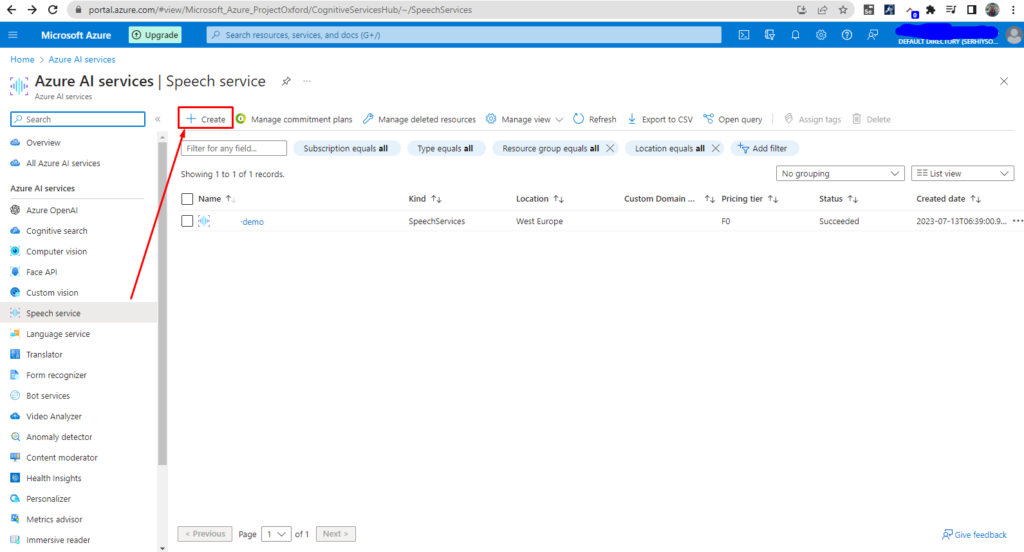1024x552 pixels.
Task: Click the Speech service icon on the demo row
Action: pyautogui.click(x=204, y=221)
